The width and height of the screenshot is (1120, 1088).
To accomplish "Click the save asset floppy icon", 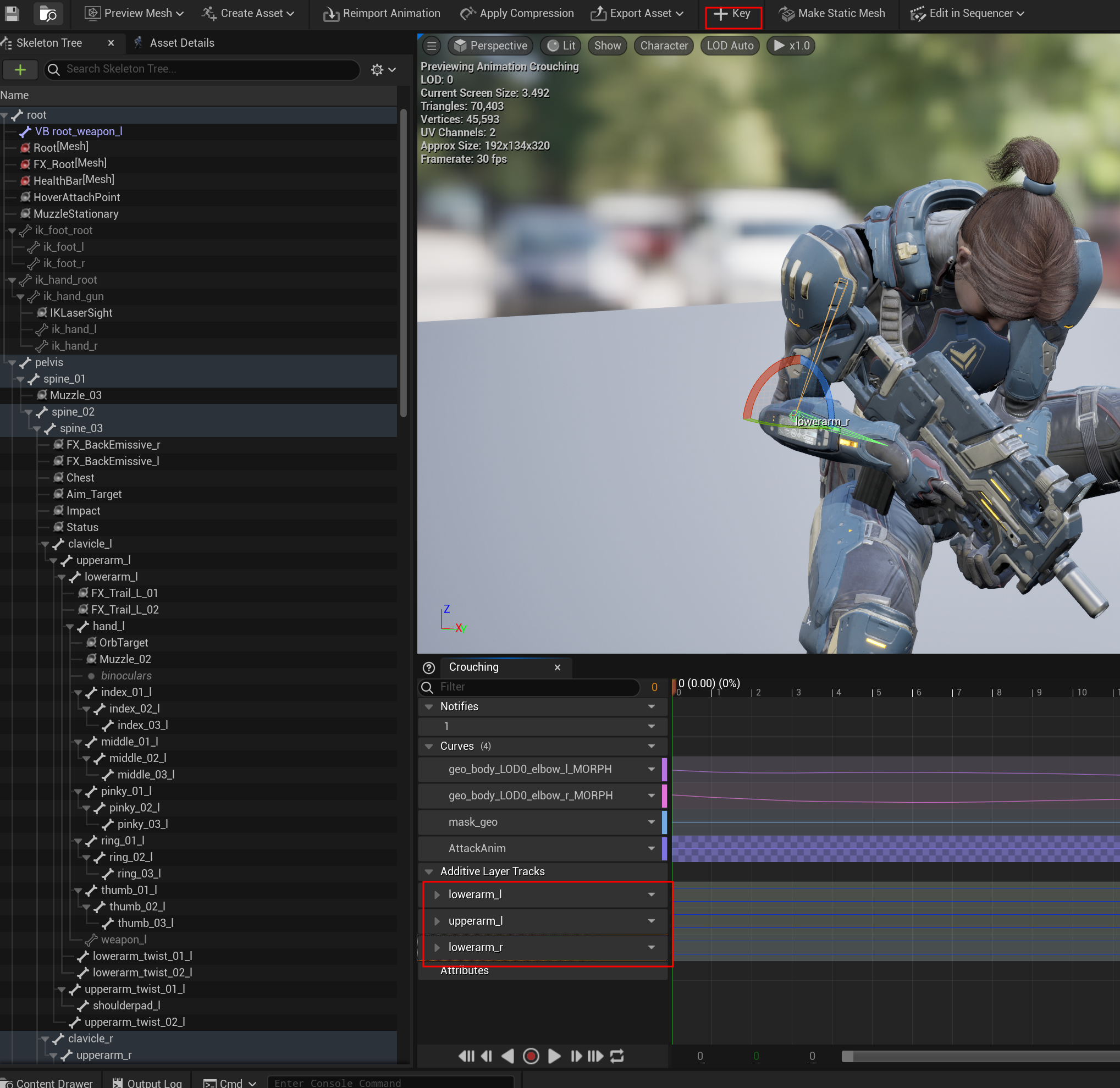I will tap(12, 13).
